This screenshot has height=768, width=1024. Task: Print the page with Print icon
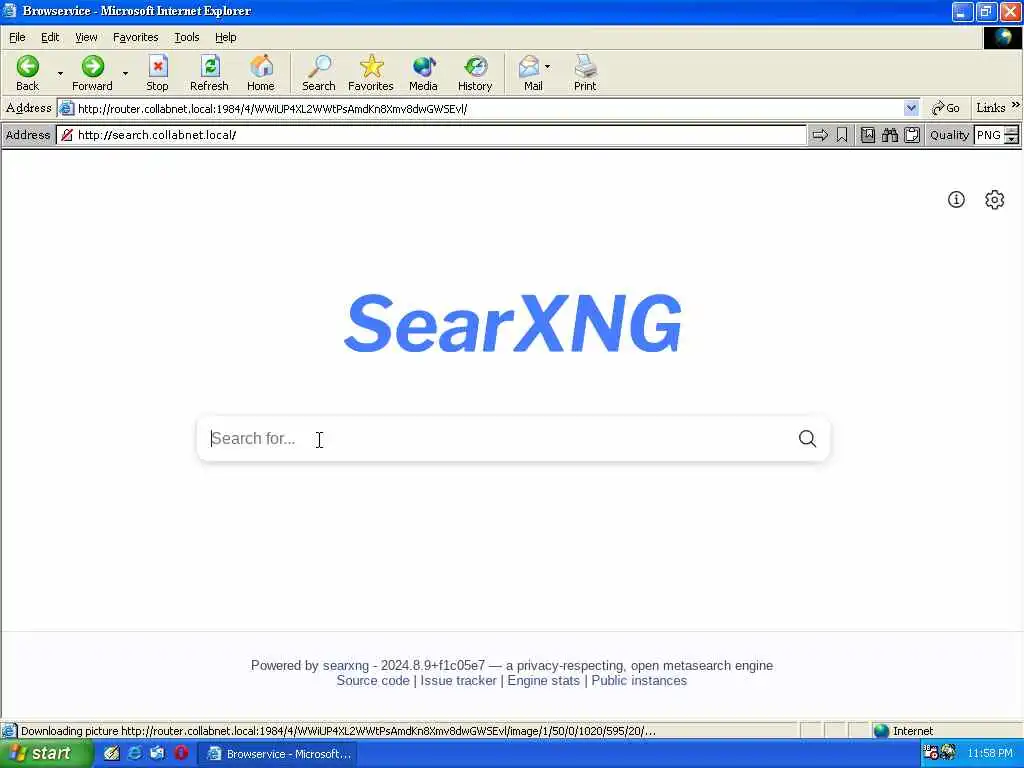click(x=585, y=72)
